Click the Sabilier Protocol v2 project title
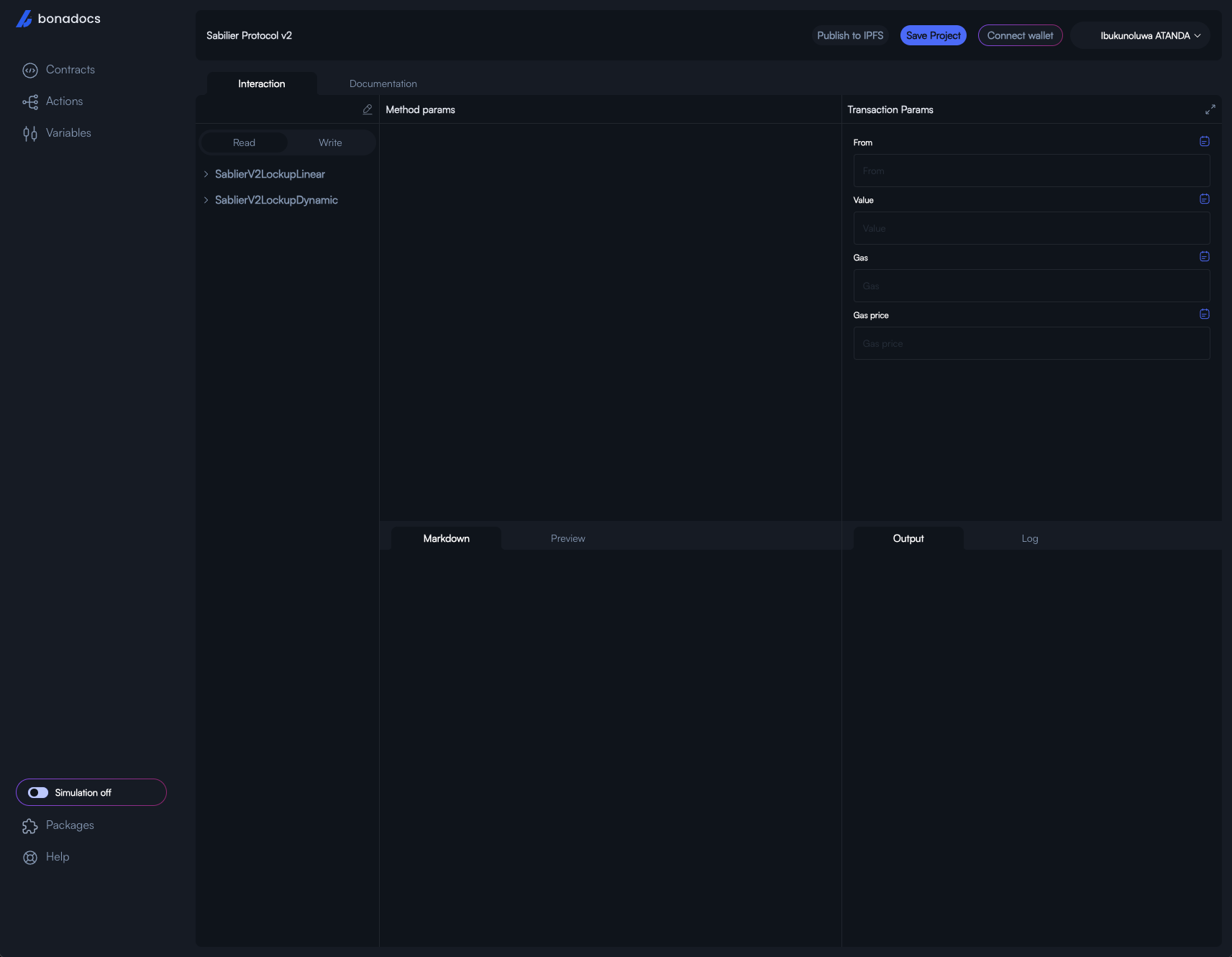This screenshot has height=957, width=1232. (249, 35)
